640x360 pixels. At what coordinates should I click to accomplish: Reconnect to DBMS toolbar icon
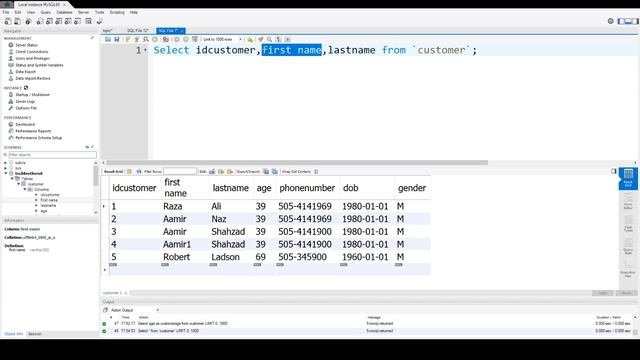point(99,21)
